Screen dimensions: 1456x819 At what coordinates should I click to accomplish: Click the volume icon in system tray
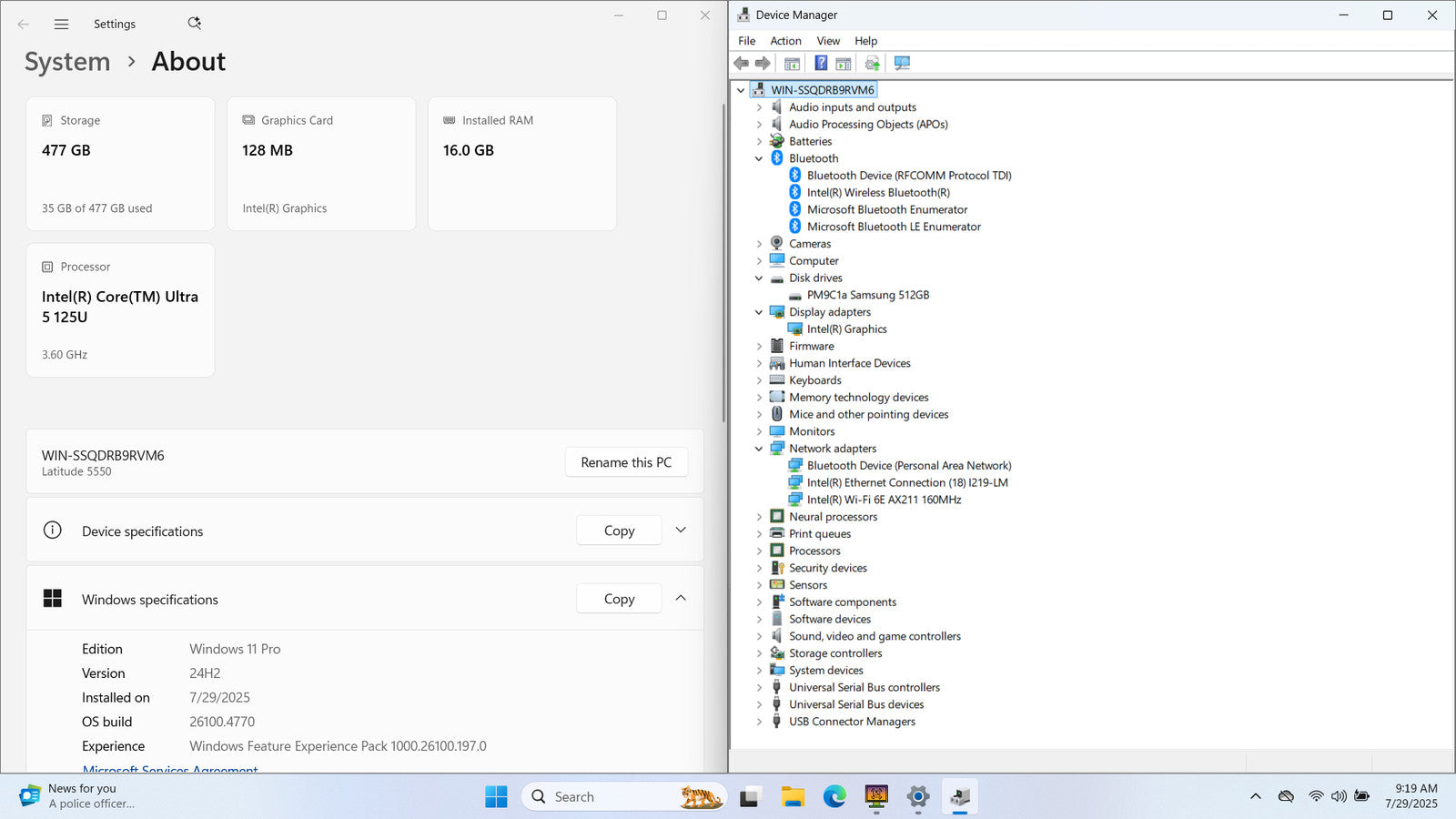(x=1339, y=796)
